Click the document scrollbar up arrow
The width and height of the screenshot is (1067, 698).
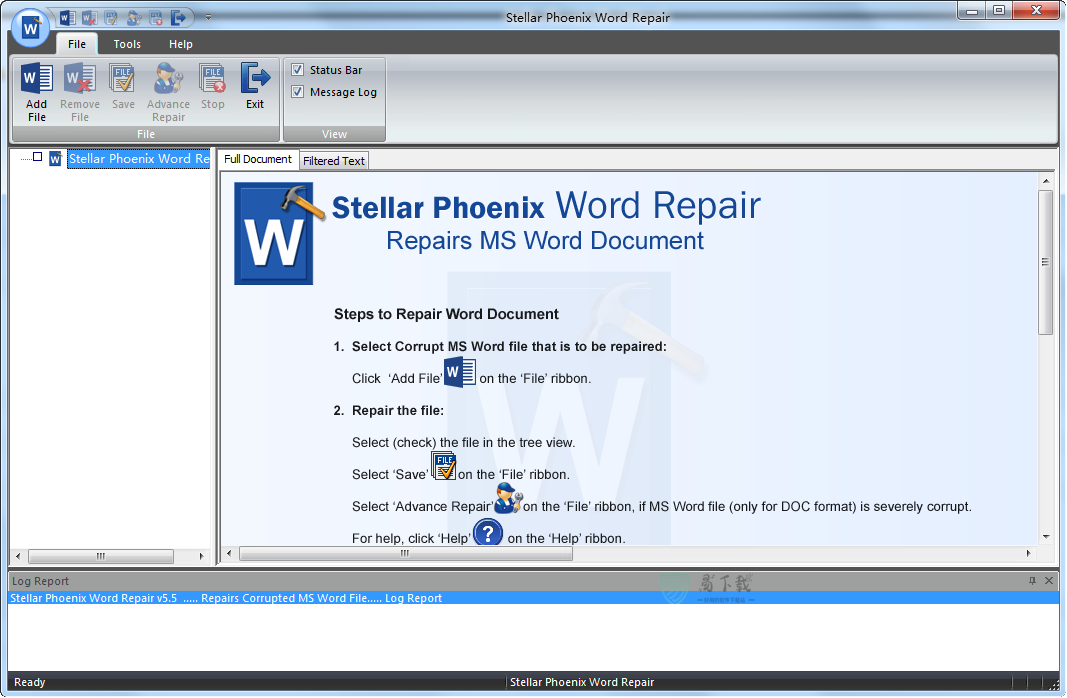(1046, 180)
